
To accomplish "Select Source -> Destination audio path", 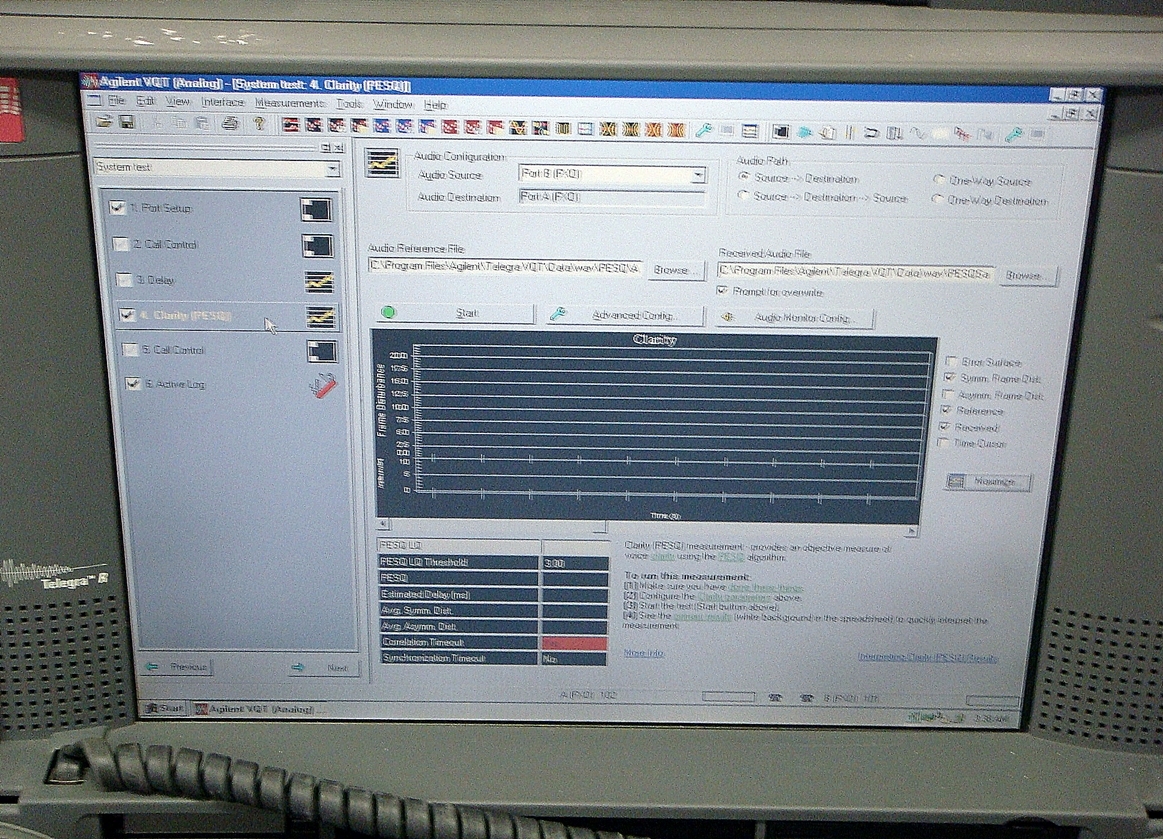I will pyautogui.click(x=744, y=177).
